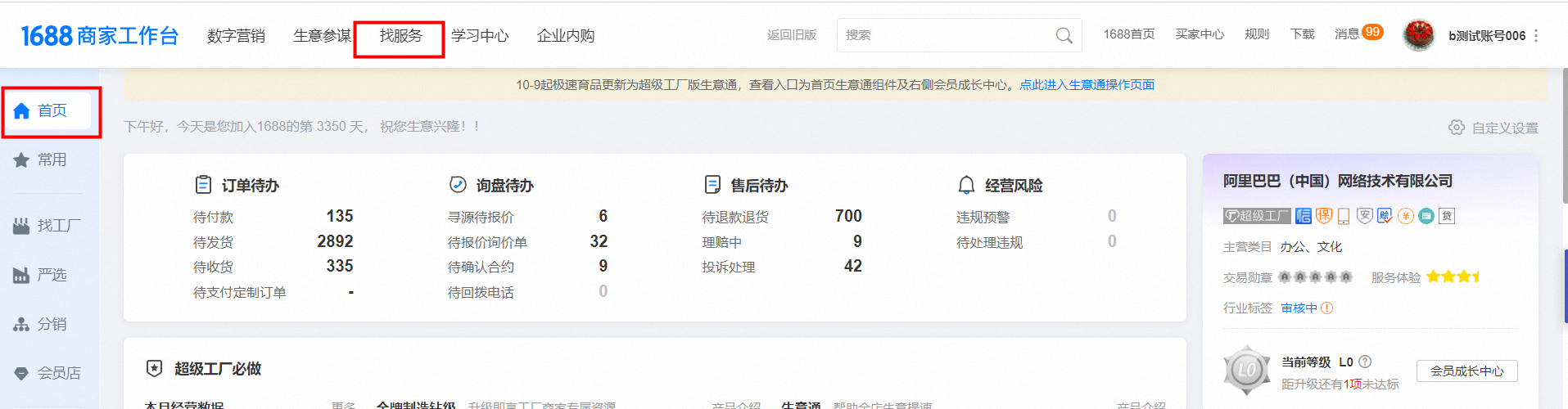Viewport: 1568px width, 409px height.
Task: Click the 会员成长中心 button
Action: point(1466,371)
